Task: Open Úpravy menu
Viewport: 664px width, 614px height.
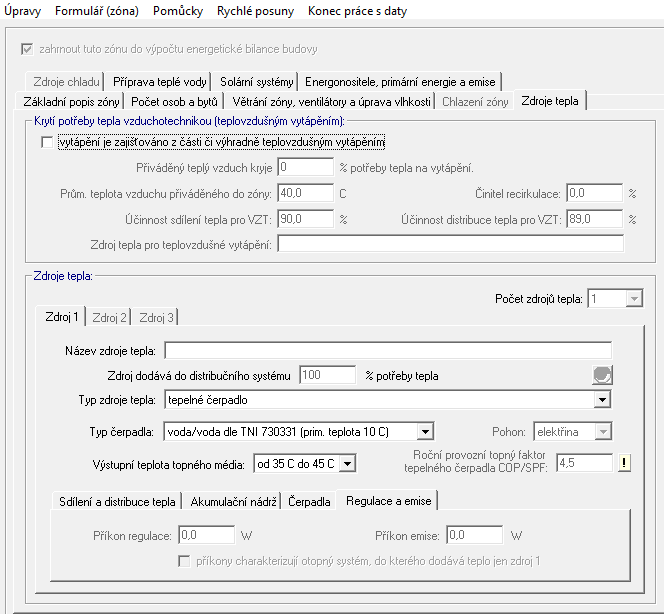Action: coord(22,11)
